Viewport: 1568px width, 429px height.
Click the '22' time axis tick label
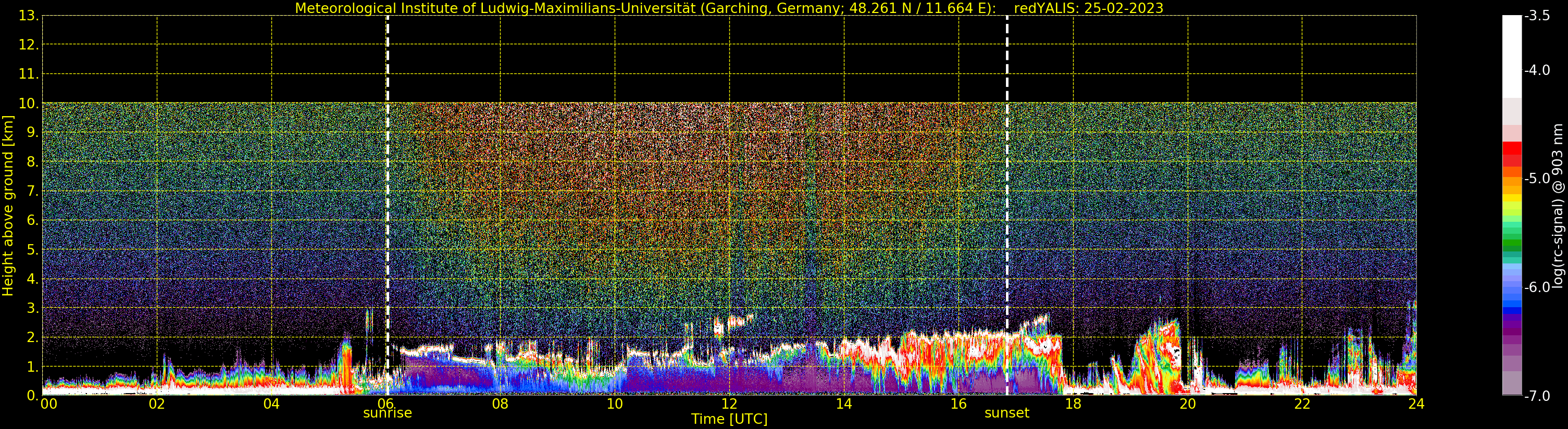[1302, 404]
